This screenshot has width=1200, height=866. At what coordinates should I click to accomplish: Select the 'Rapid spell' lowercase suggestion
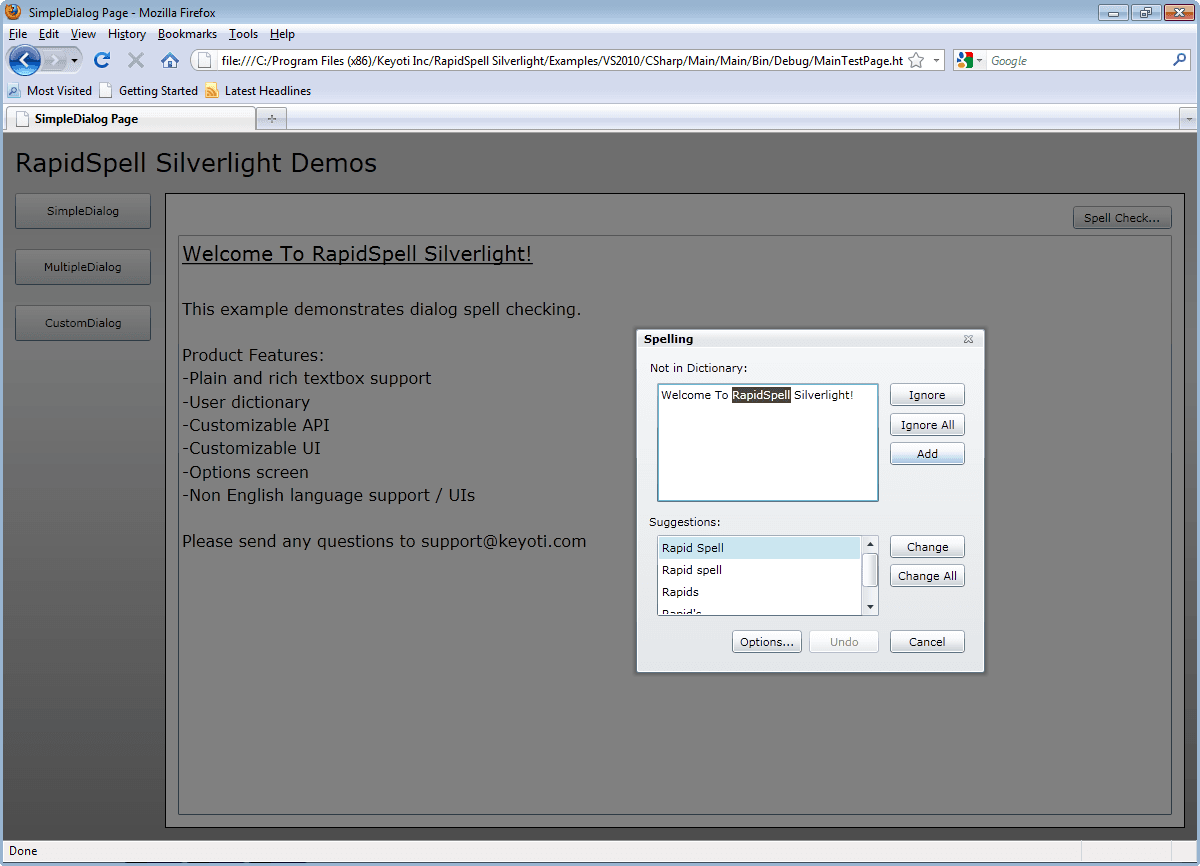pyautogui.click(x=759, y=570)
